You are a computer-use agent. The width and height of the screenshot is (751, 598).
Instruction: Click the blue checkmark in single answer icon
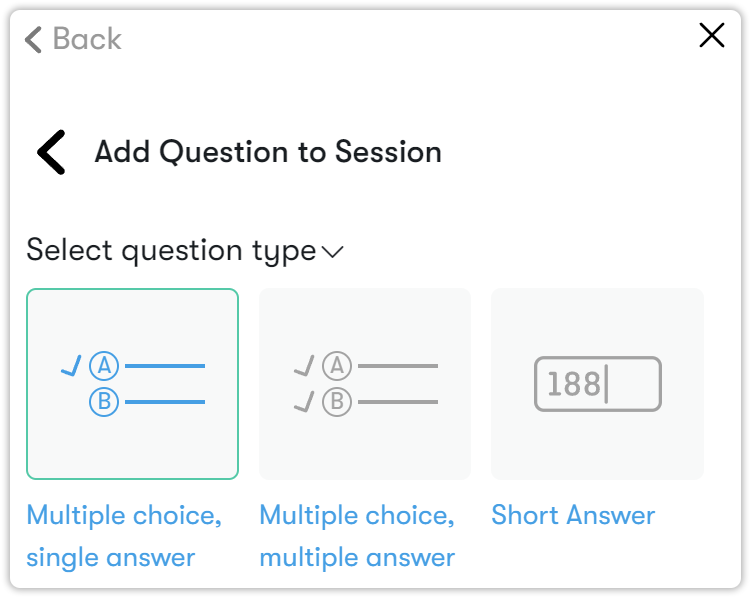(x=71, y=368)
